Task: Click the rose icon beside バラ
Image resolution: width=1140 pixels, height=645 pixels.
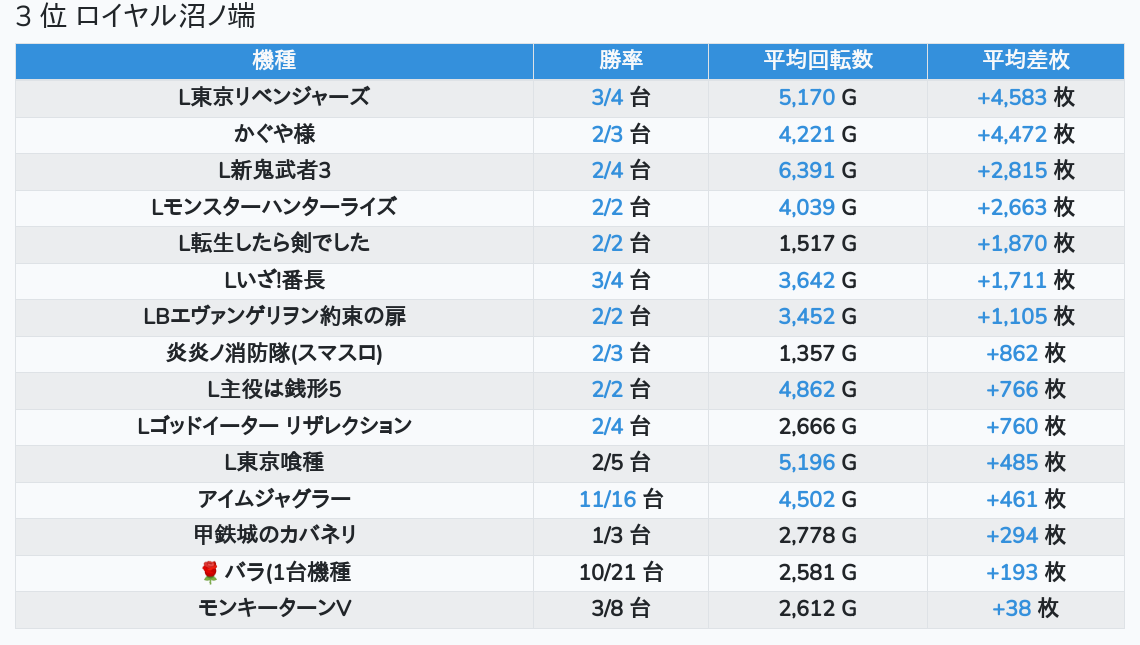Action: click(x=209, y=573)
